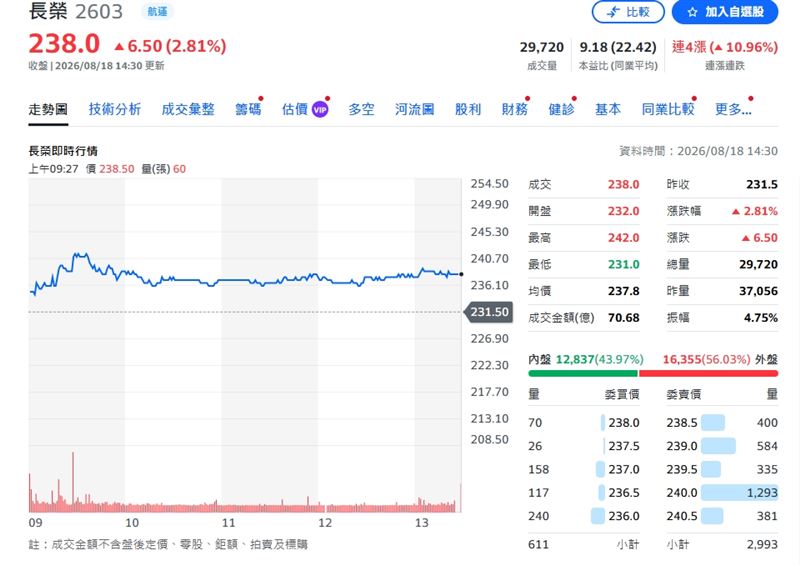The image size is (800, 565).
Task: Click the green 內盤 portion of ratio bar
Action: click(583, 374)
